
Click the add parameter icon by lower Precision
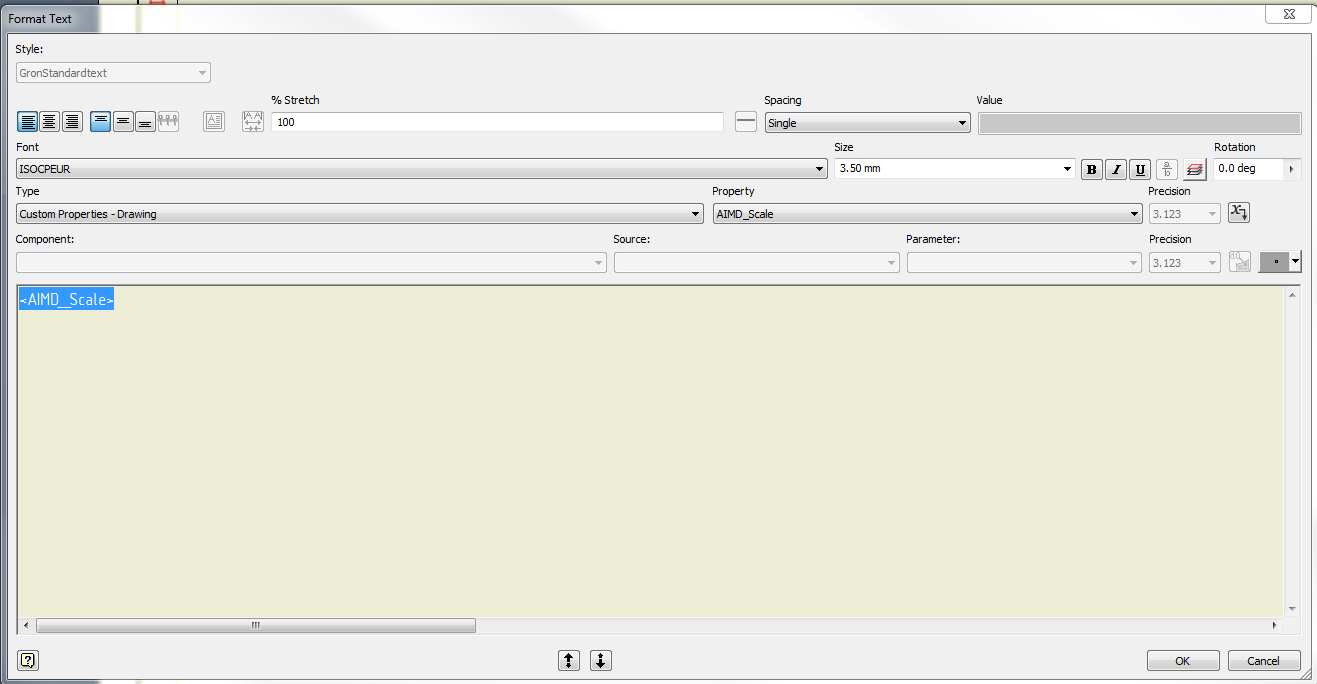click(x=1239, y=262)
